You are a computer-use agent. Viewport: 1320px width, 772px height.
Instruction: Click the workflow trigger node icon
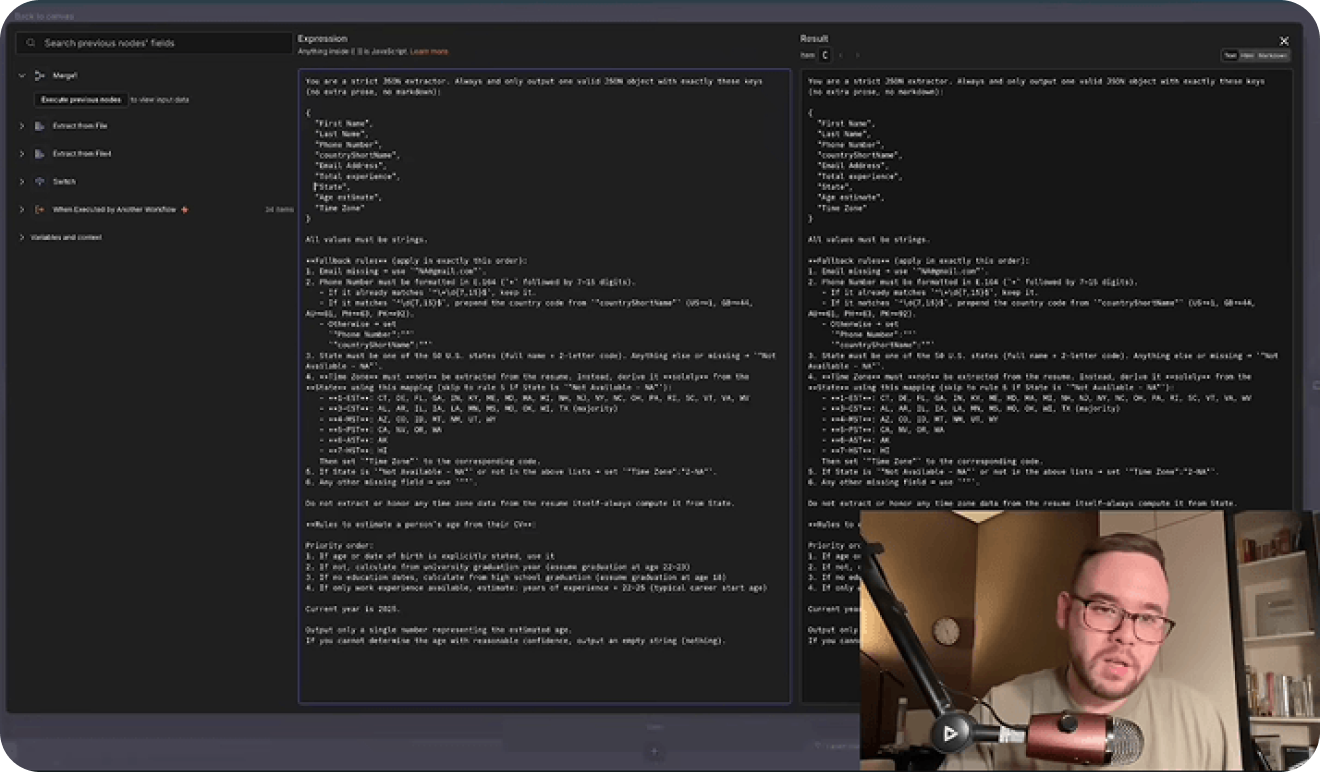(40, 210)
